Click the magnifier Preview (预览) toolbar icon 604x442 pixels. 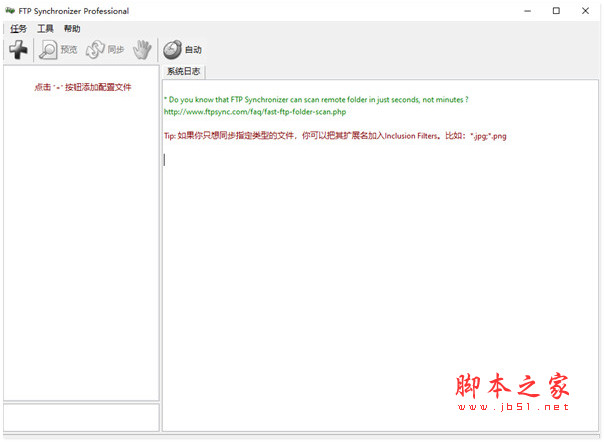coord(48,50)
